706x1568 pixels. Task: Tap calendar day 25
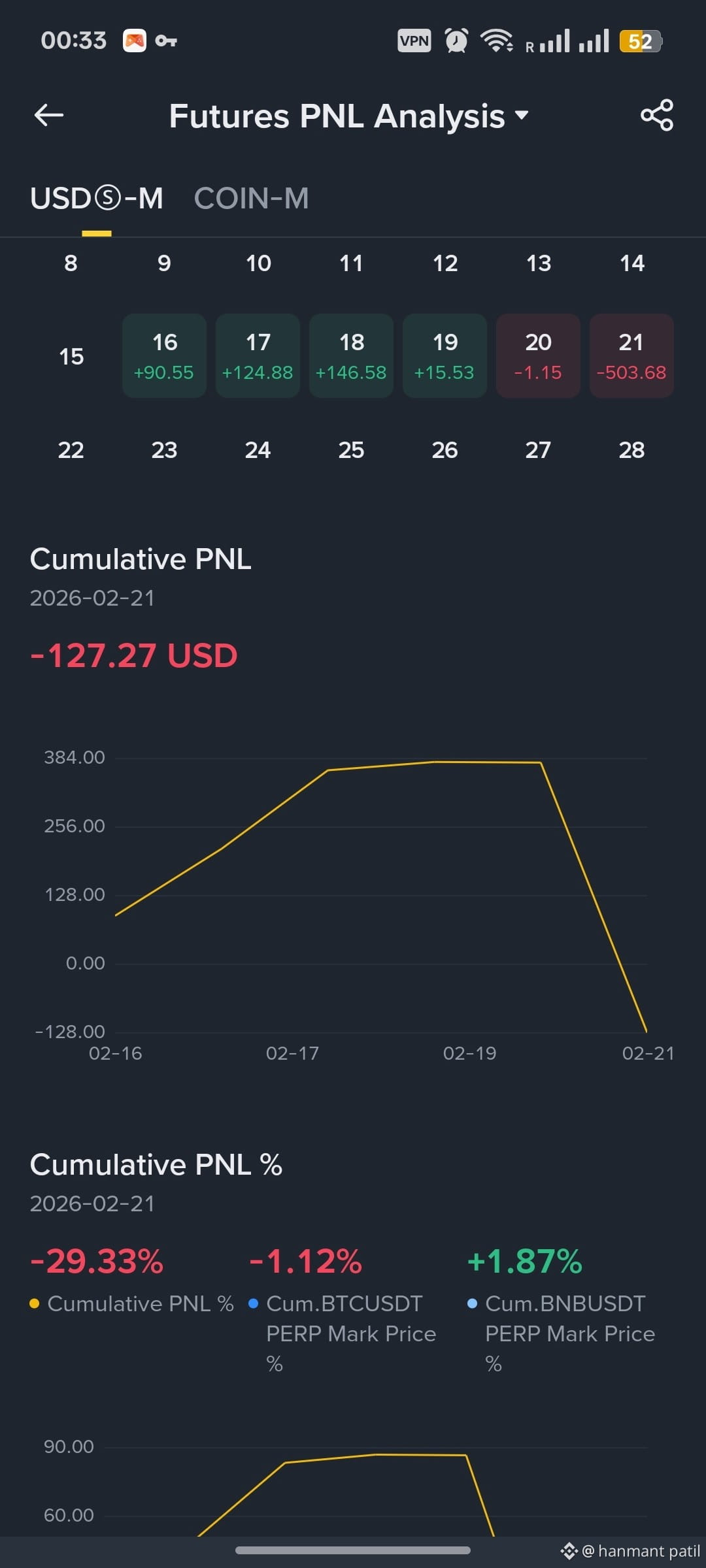351,450
